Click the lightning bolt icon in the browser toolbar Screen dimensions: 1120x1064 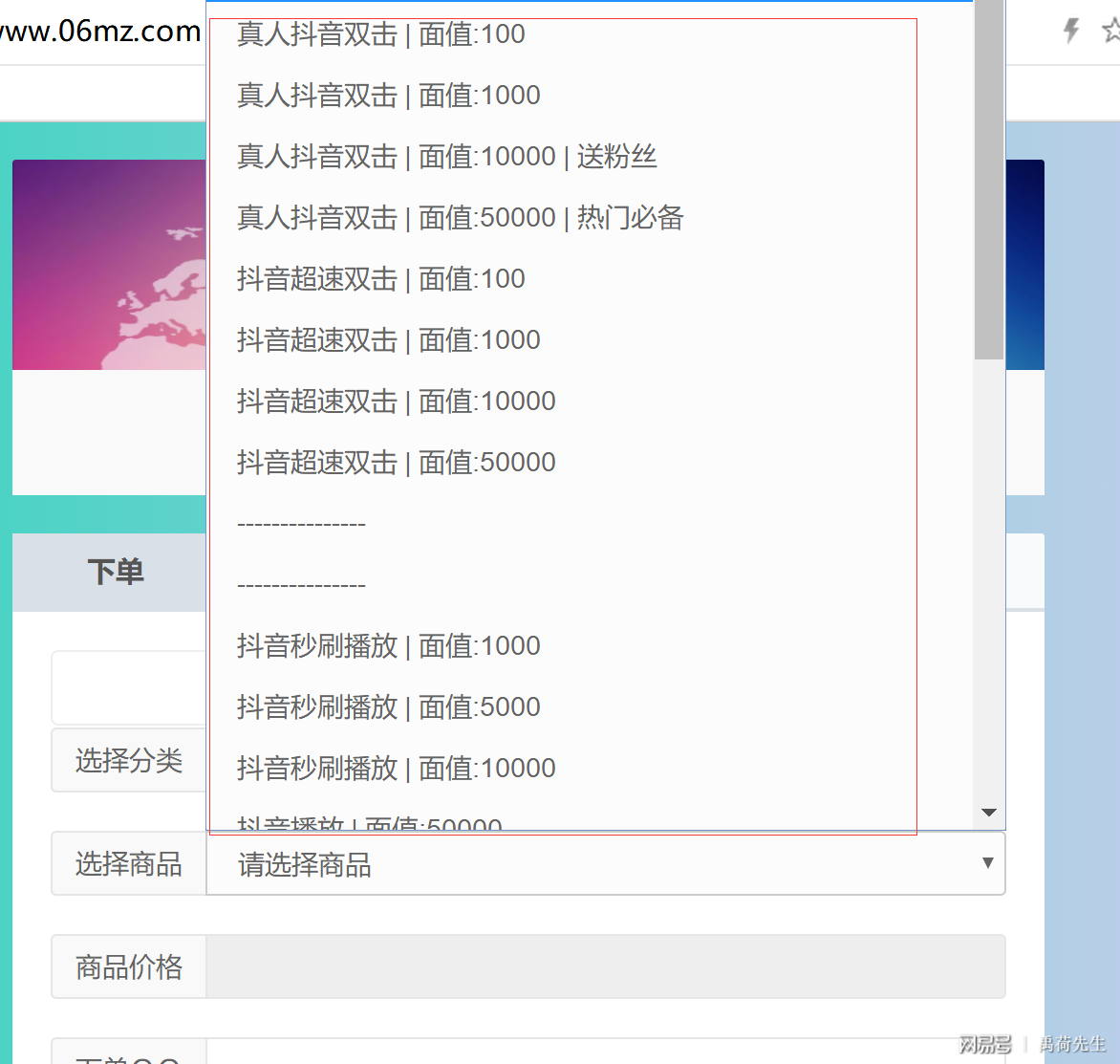pyautogui.click(x=1069, y=31)
